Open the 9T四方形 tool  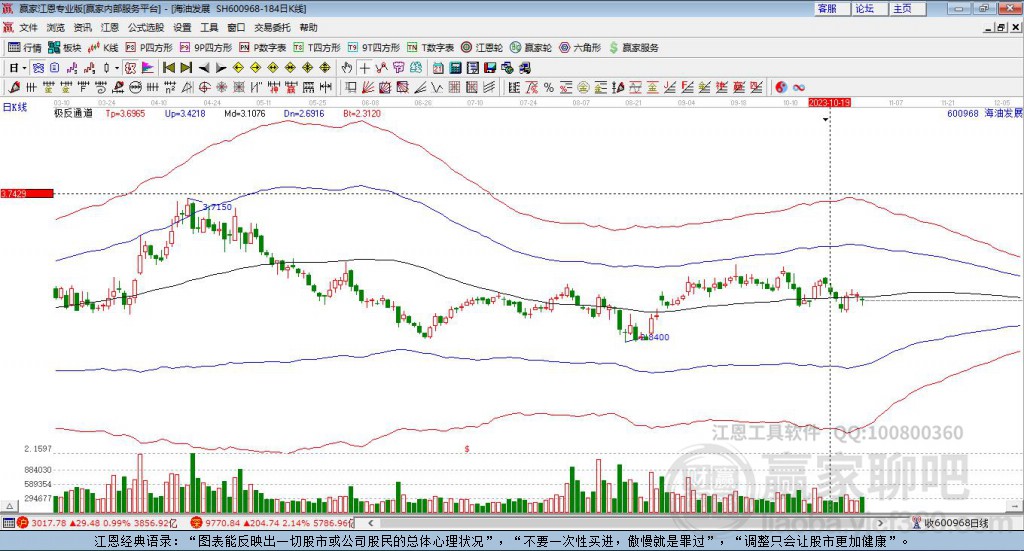[374, 47]
